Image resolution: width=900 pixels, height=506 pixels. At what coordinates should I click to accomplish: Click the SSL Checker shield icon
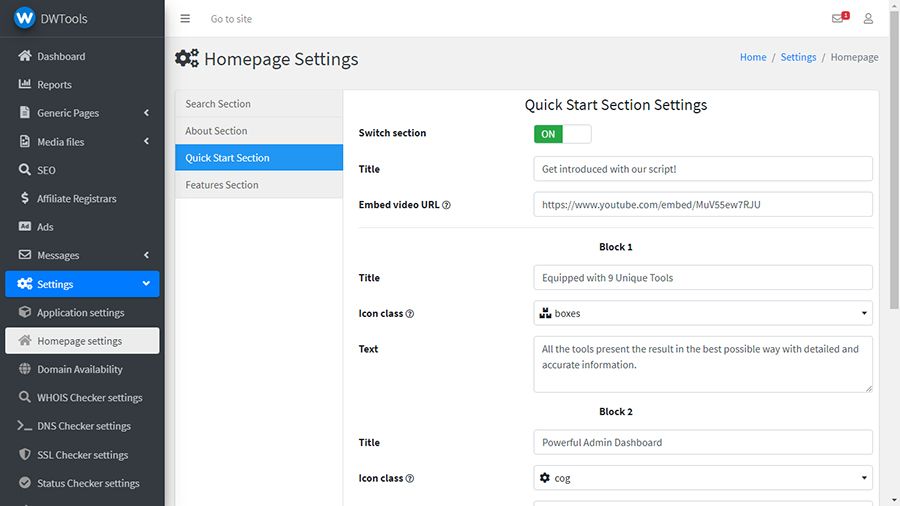pos(25,455)
